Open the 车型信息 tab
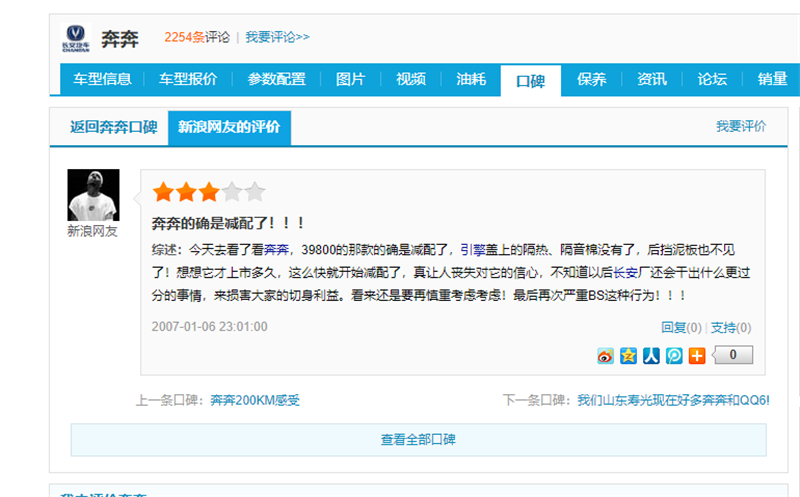Viewport: 800px width, 497px height. tap(102, 79)
